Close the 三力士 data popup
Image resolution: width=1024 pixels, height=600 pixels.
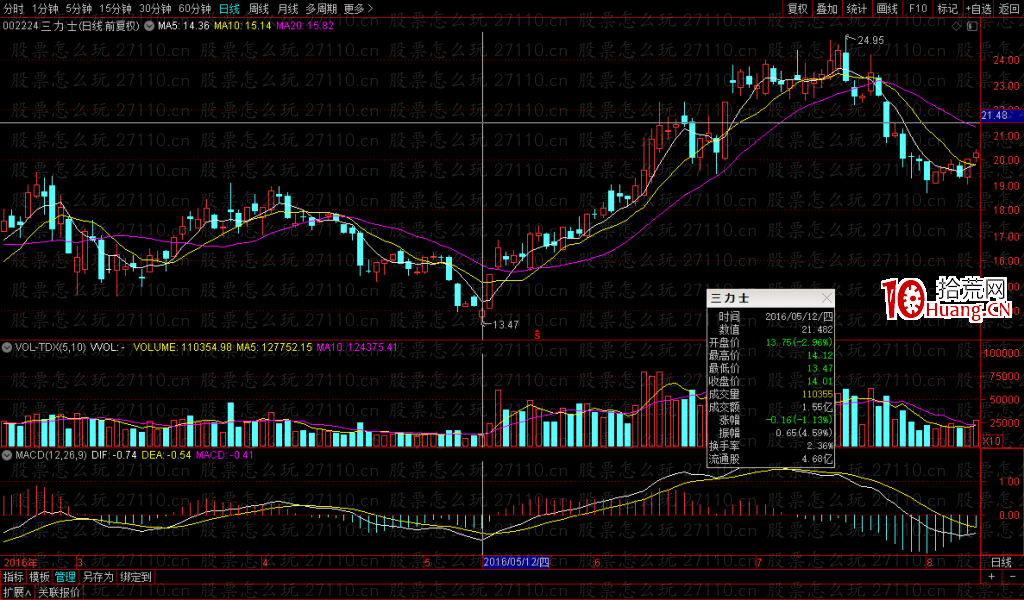coord(826,298)
